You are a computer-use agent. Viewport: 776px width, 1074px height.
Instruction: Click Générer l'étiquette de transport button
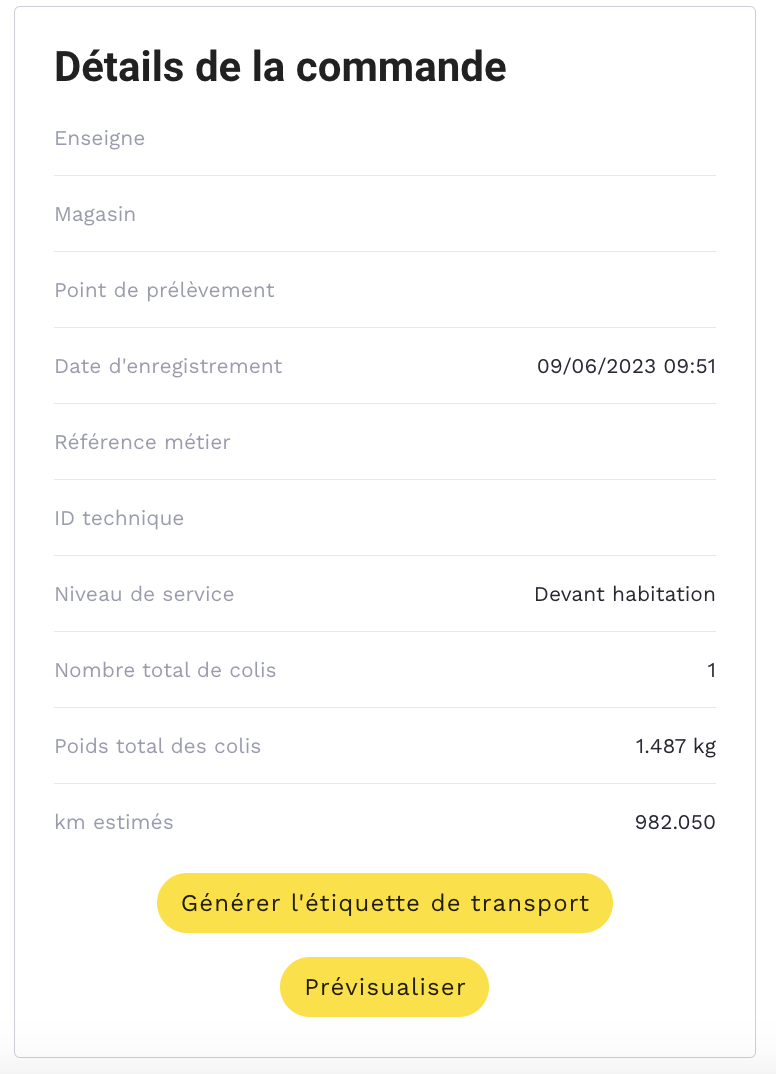point(384,903)
